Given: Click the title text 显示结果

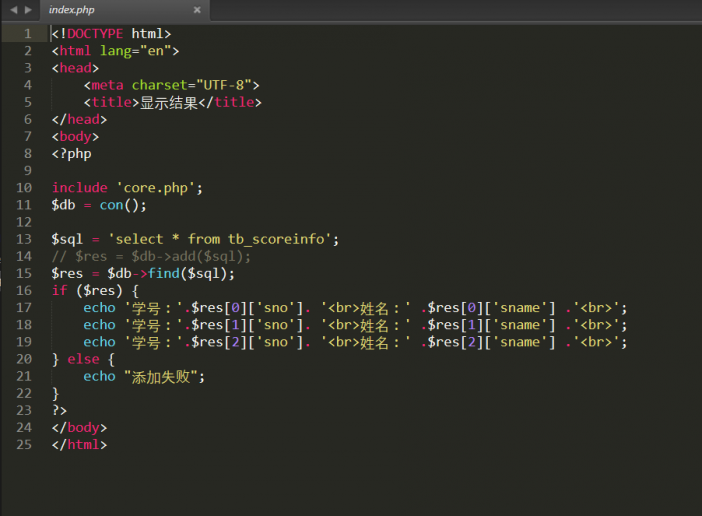Looking at the screenshot, I should pyautogui.click(x=169, y=102).
